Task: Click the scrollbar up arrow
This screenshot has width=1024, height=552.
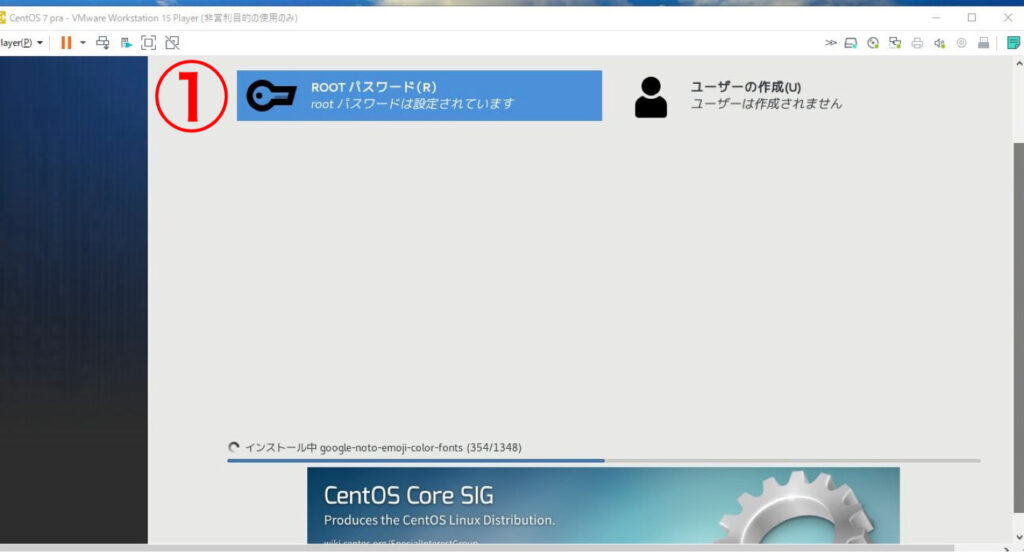Action: pyautogui.click(x=1019, y=63)
